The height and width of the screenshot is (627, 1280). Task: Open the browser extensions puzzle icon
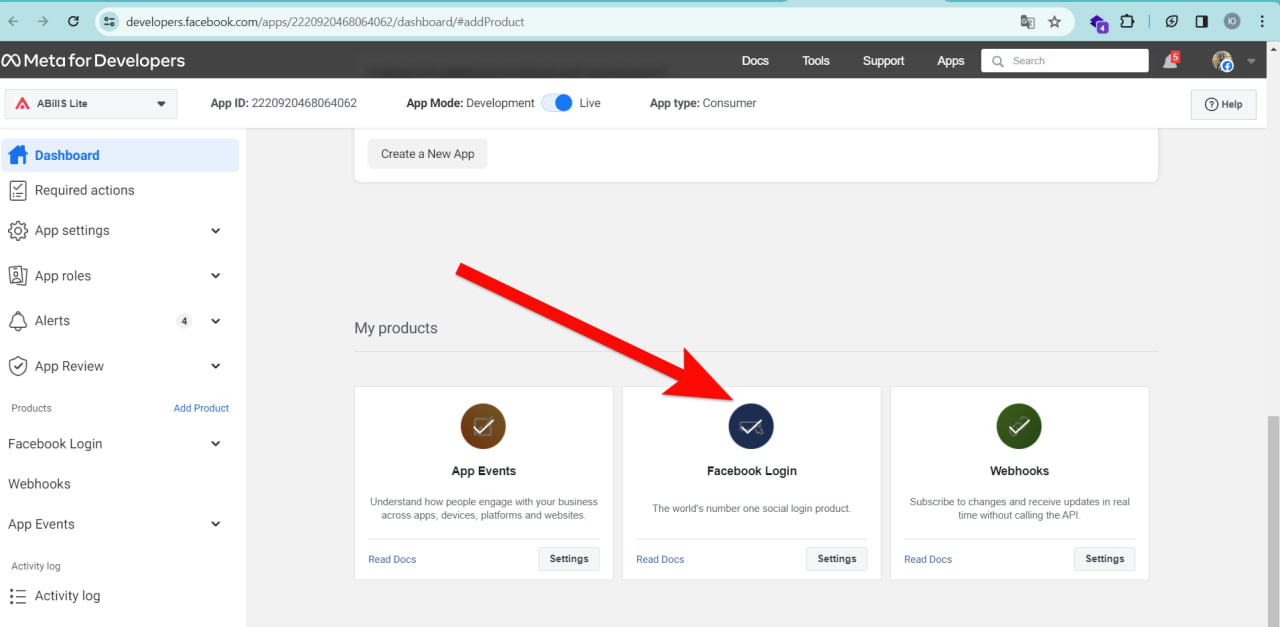point(1127,21)
